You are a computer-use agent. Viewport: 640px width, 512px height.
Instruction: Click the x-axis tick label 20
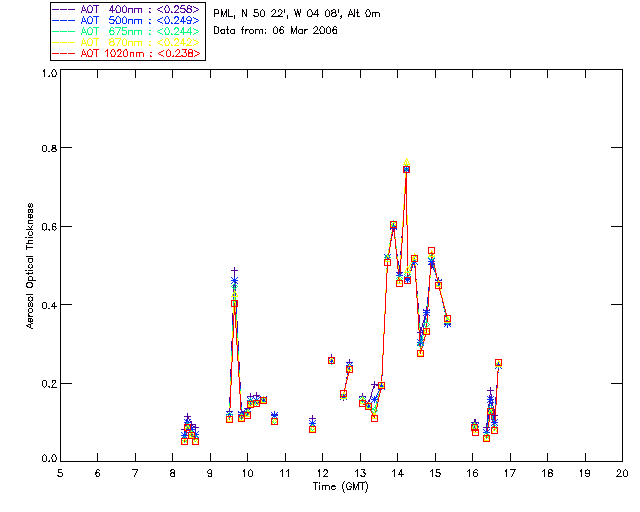tap(622, 472)
